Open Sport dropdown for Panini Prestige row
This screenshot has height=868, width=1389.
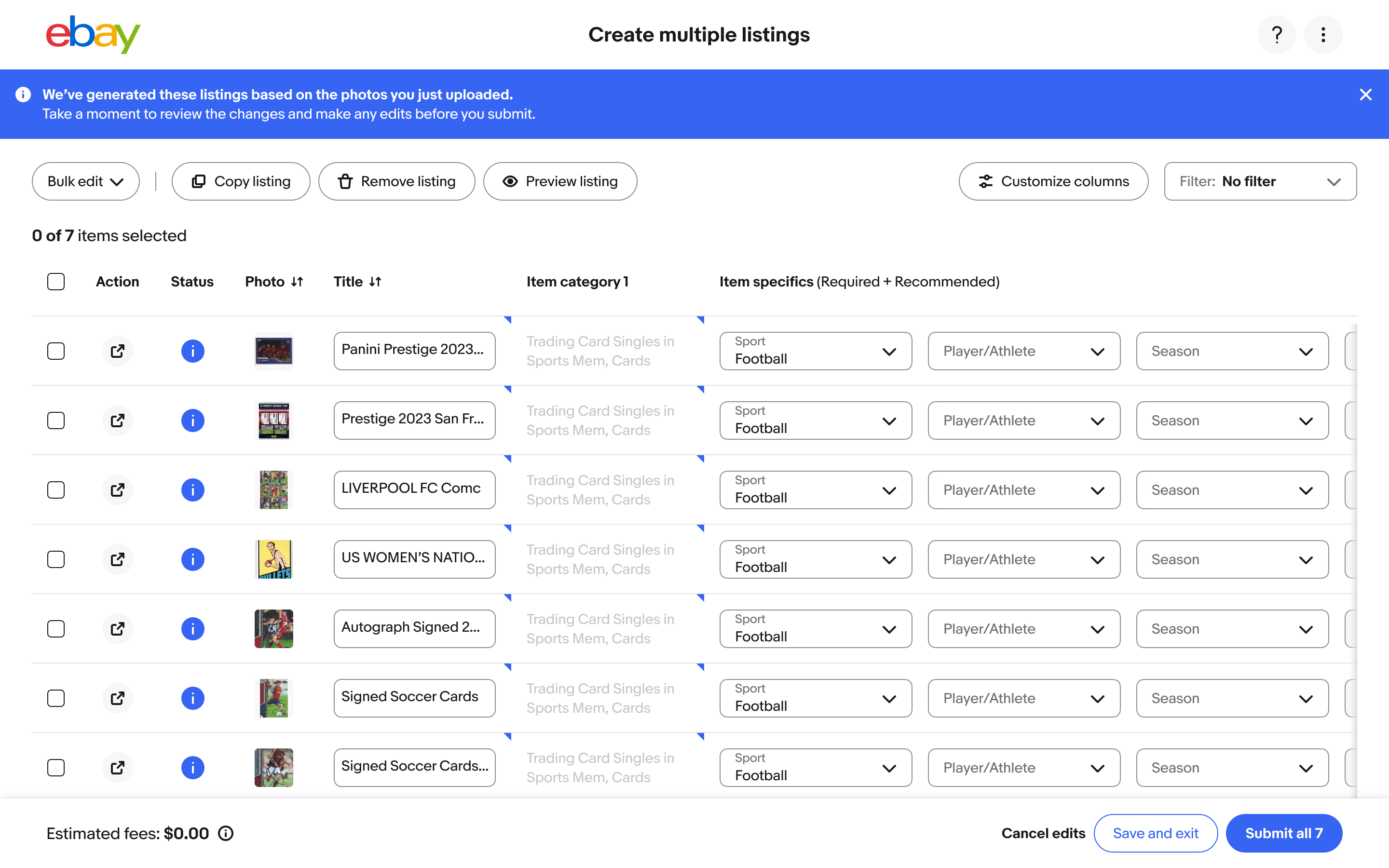816,351
